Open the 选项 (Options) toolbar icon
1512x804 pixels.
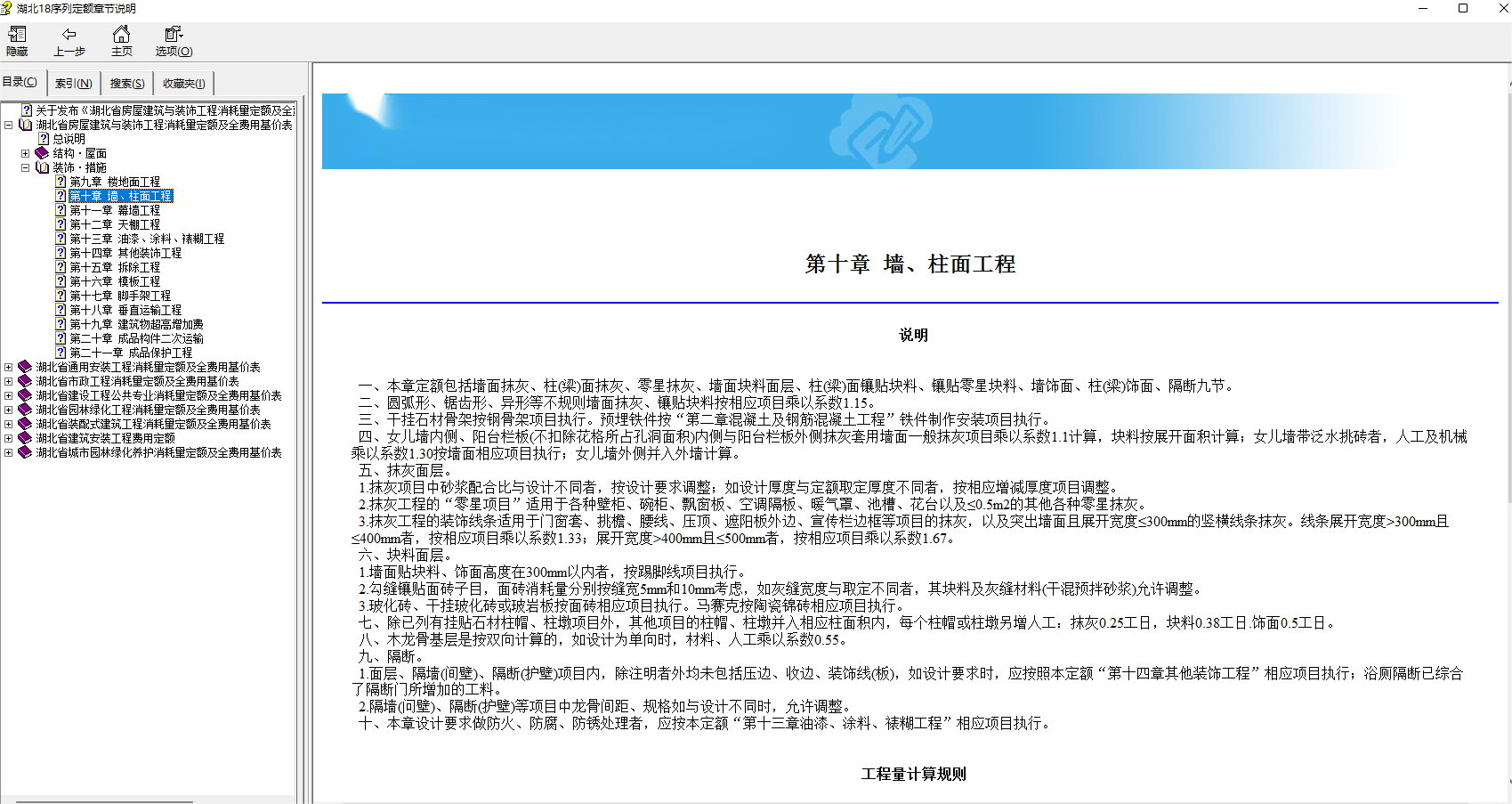tap(174, 35)
